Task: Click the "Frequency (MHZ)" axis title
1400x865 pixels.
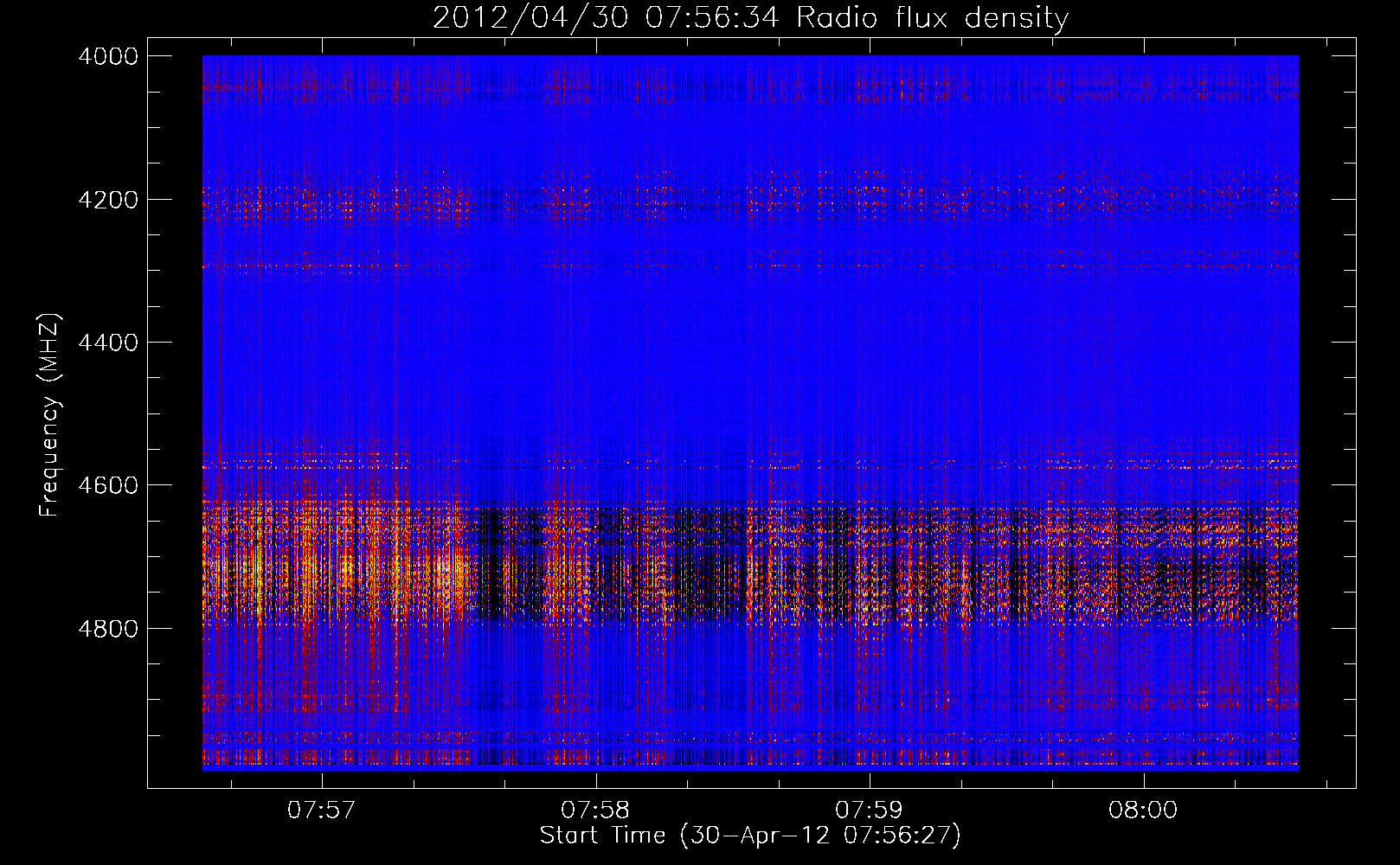Action: [49, 415]
